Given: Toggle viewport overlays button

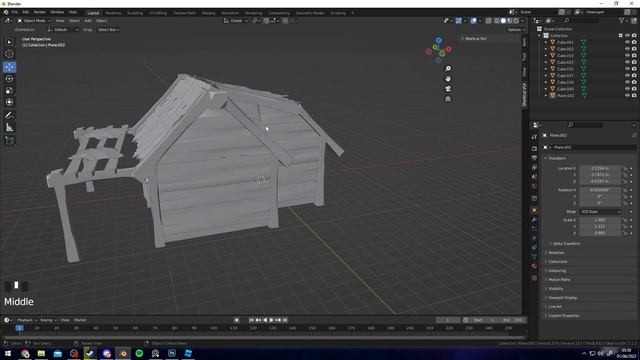Looking at the screenshot, I should [x=473, y=21].
